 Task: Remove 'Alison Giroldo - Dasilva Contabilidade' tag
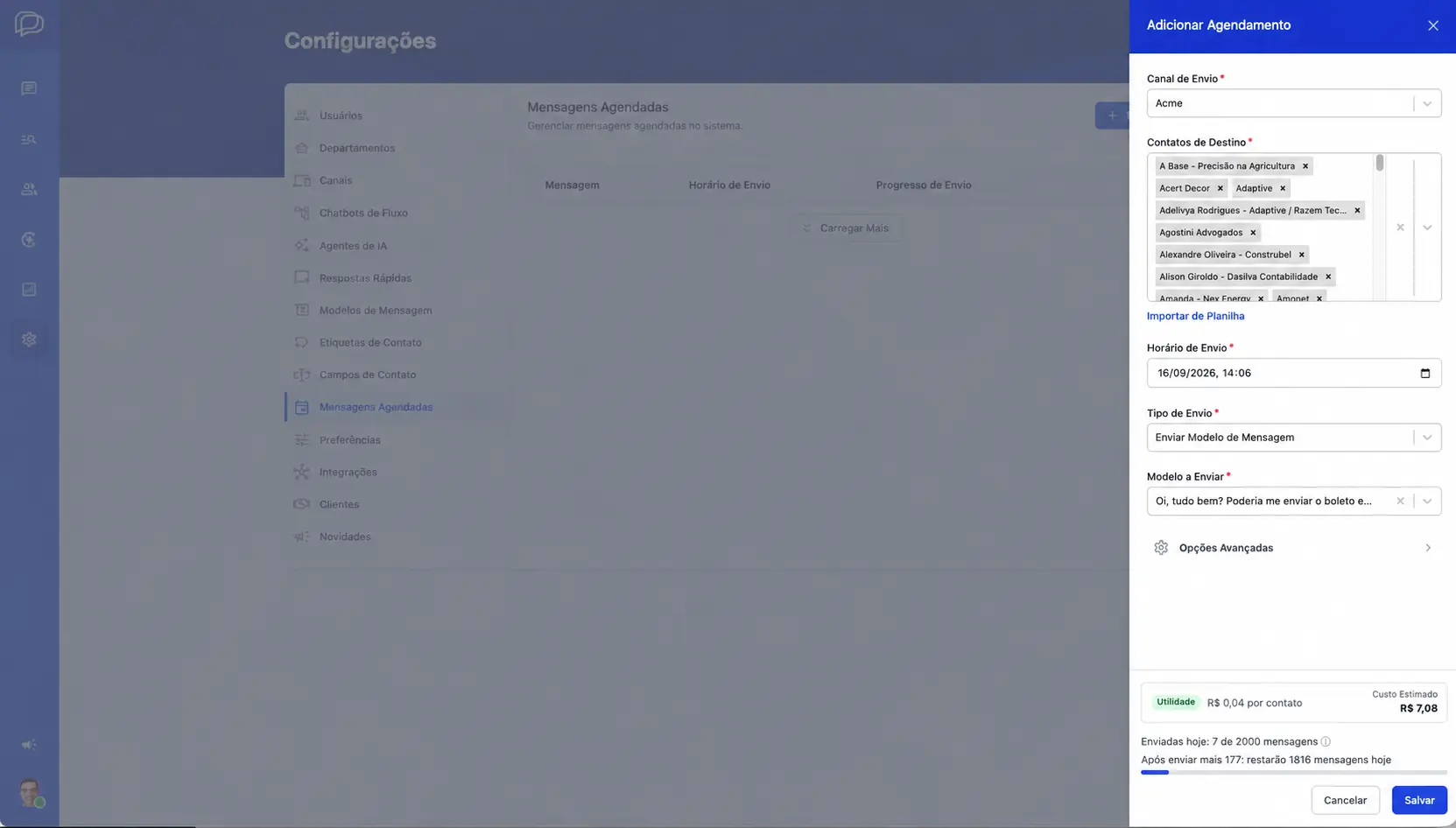click(x=1328, y=277)
